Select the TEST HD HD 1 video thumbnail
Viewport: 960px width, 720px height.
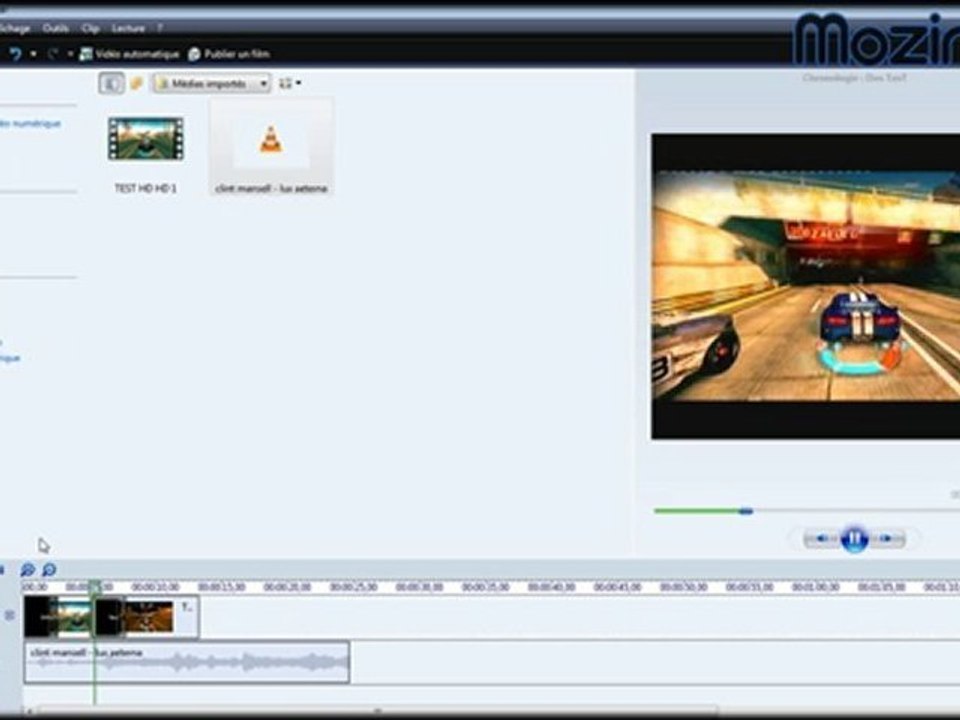tap(146, 139)
